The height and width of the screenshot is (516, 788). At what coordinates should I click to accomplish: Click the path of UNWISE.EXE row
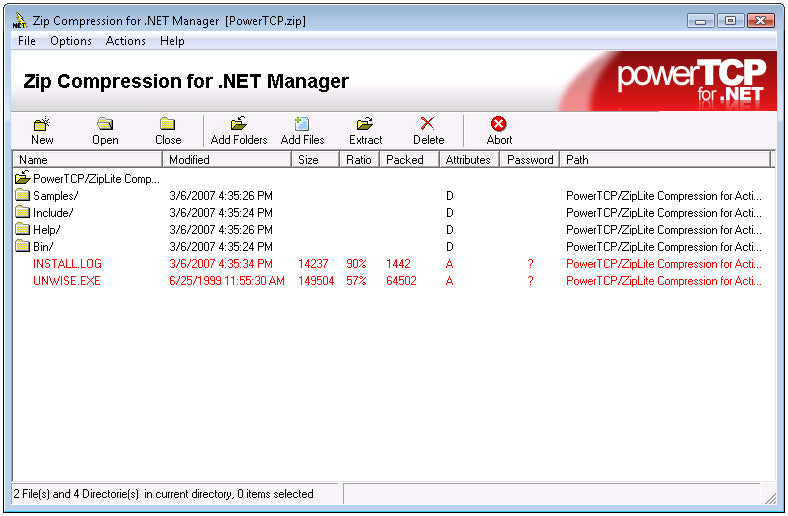click(x=664, y=281)
